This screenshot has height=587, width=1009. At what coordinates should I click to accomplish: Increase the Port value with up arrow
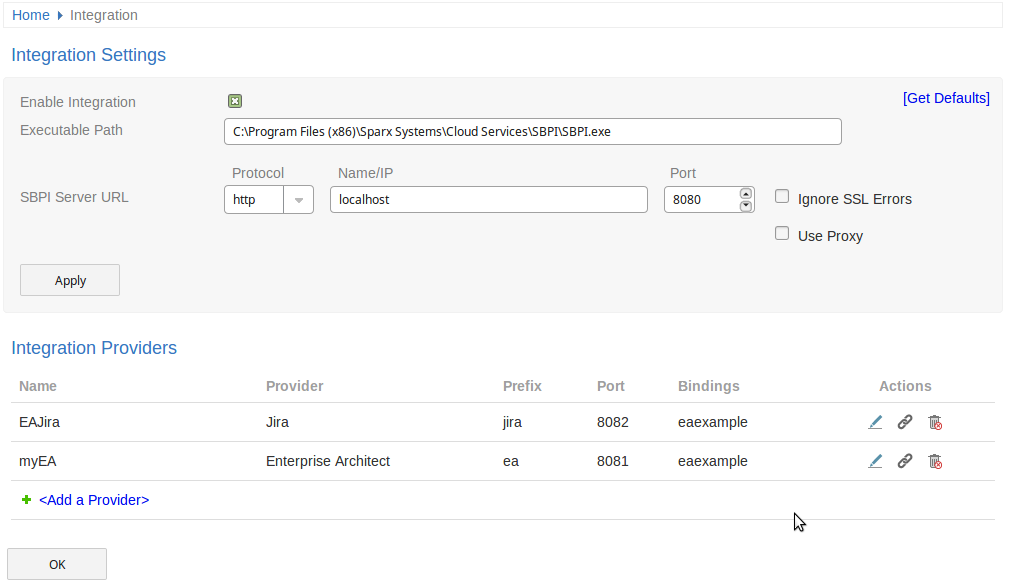[746, 194]
